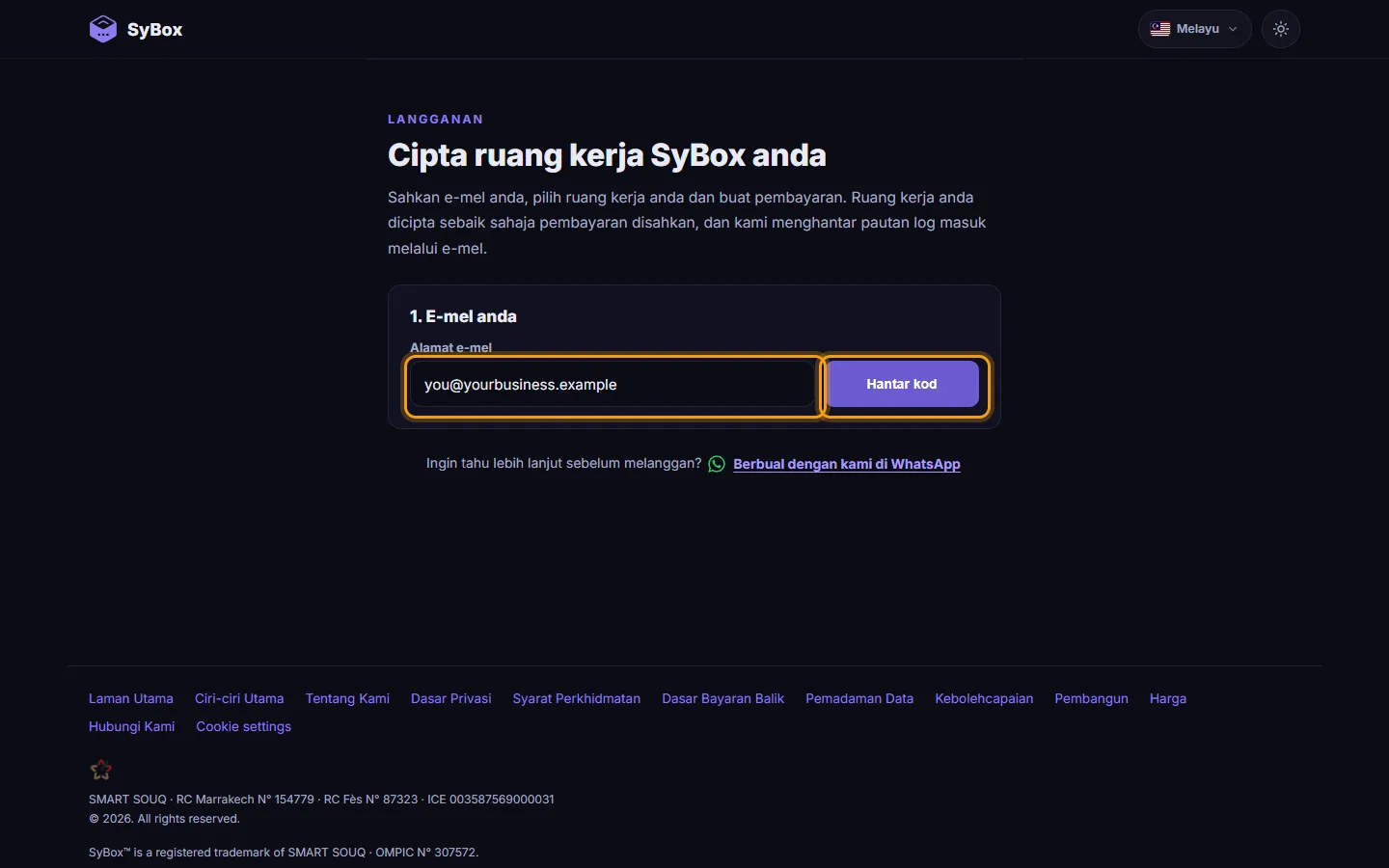This screenshot has height=868, width=1389.
Task: Click the SyBox trademark OMPIC notice
Action: [284, 853]
